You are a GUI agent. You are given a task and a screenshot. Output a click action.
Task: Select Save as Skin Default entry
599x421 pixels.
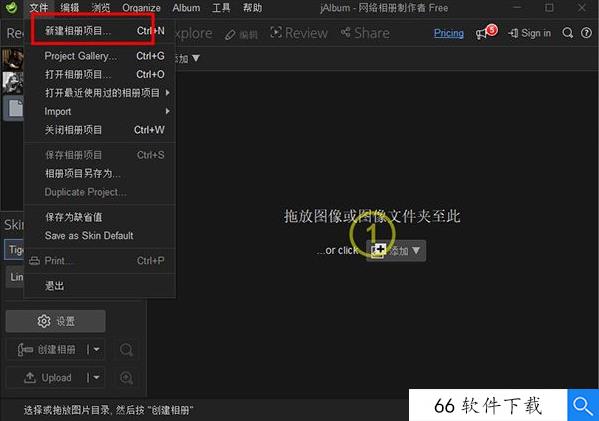[x=100, y=236]
